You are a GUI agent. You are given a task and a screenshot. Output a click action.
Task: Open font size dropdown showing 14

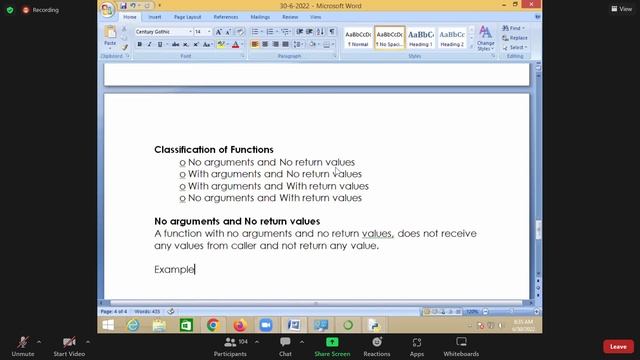[x=209, y=32]
